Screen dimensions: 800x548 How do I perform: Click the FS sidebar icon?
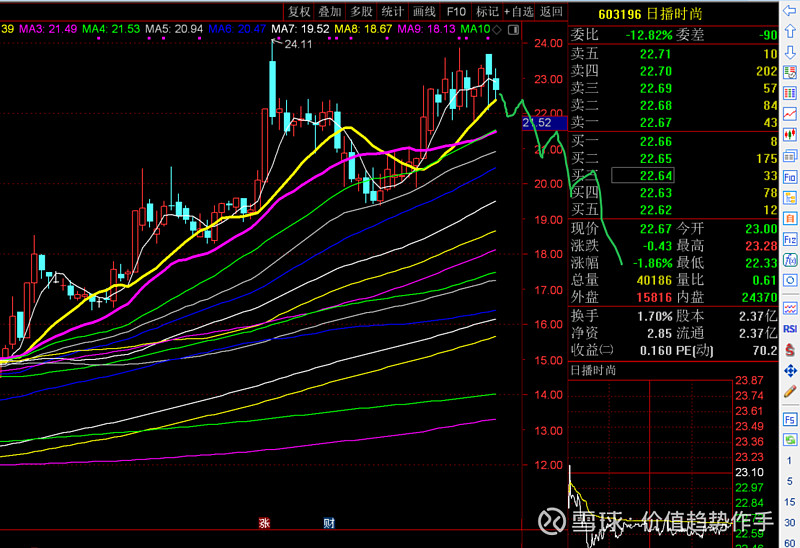[x=790, y=419]
